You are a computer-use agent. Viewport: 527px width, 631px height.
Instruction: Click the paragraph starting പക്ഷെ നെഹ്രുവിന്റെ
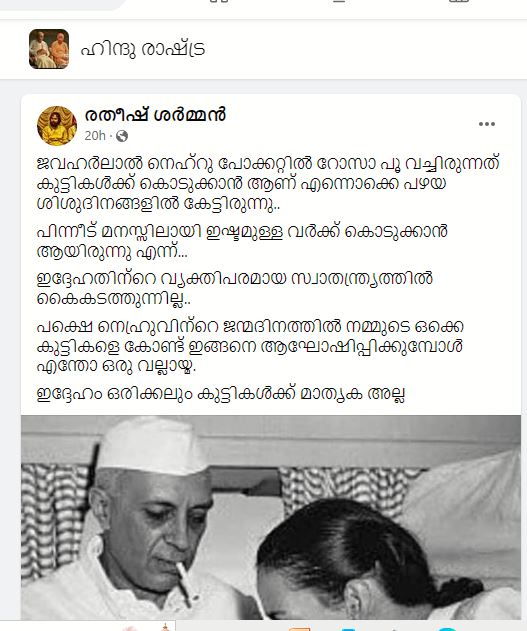pos(250,346)
